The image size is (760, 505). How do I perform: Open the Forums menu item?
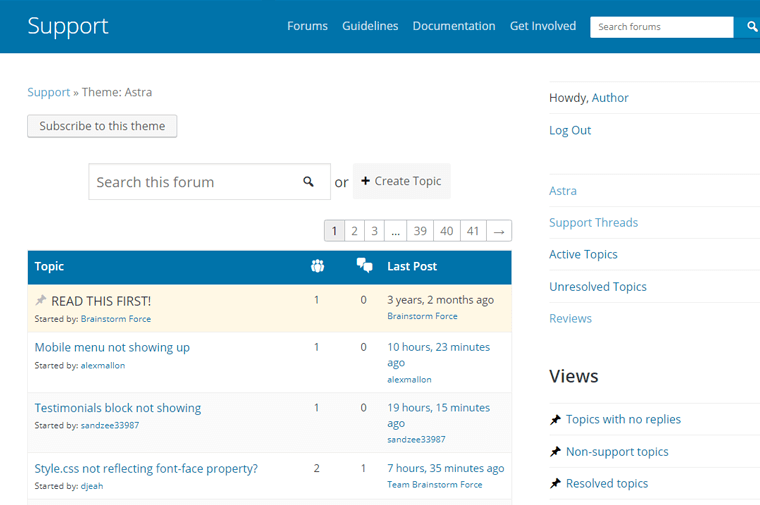click(x=307, y=26)
